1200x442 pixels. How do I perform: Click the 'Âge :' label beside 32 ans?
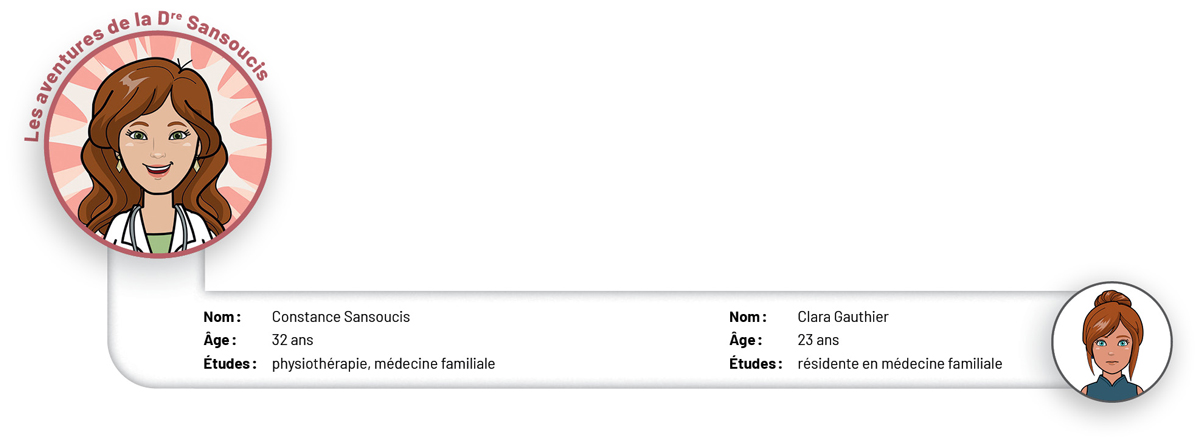[x=220, y=340]
